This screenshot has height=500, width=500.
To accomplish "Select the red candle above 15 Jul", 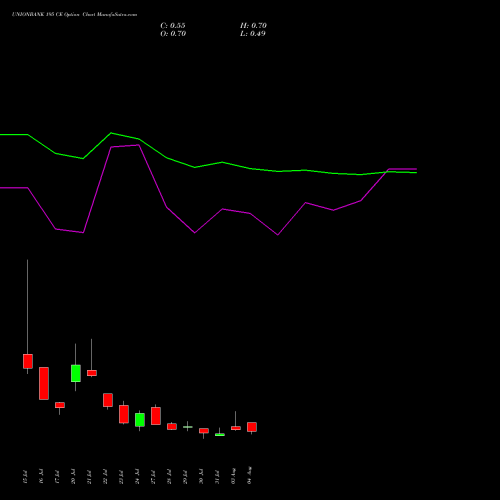I will pos(28,361).
